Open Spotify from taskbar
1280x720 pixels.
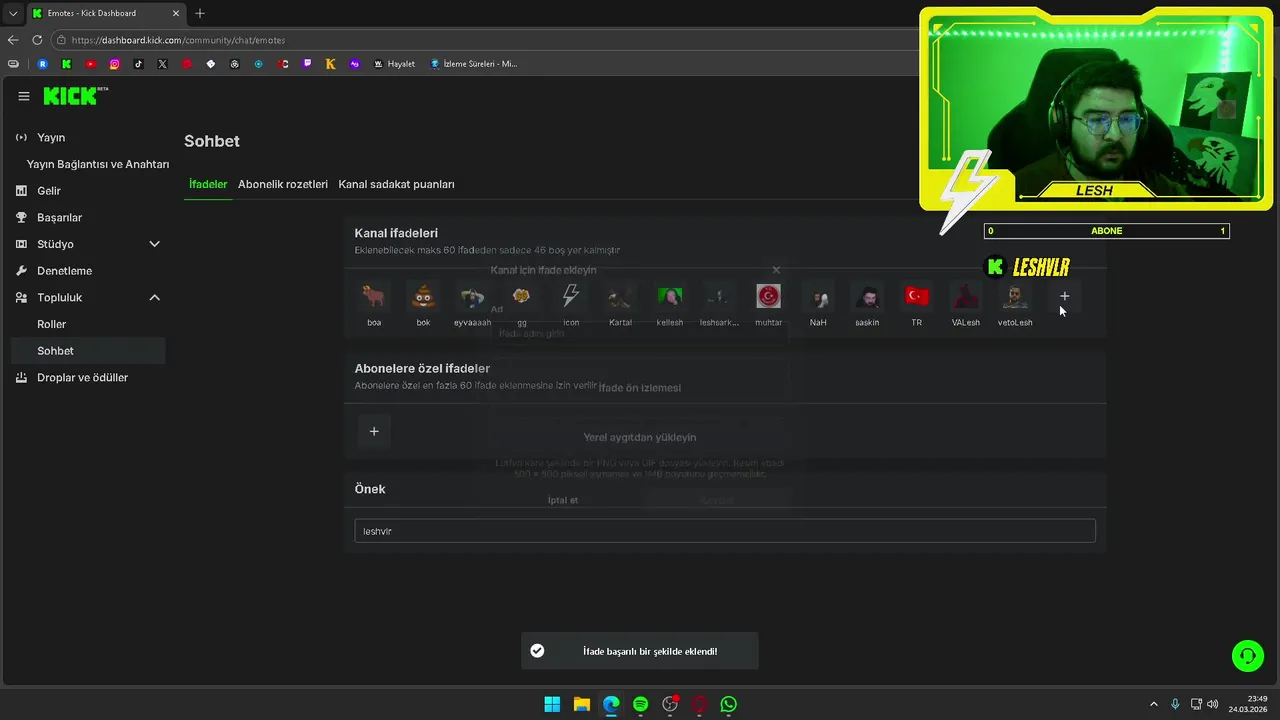click(x=640, y=704)
